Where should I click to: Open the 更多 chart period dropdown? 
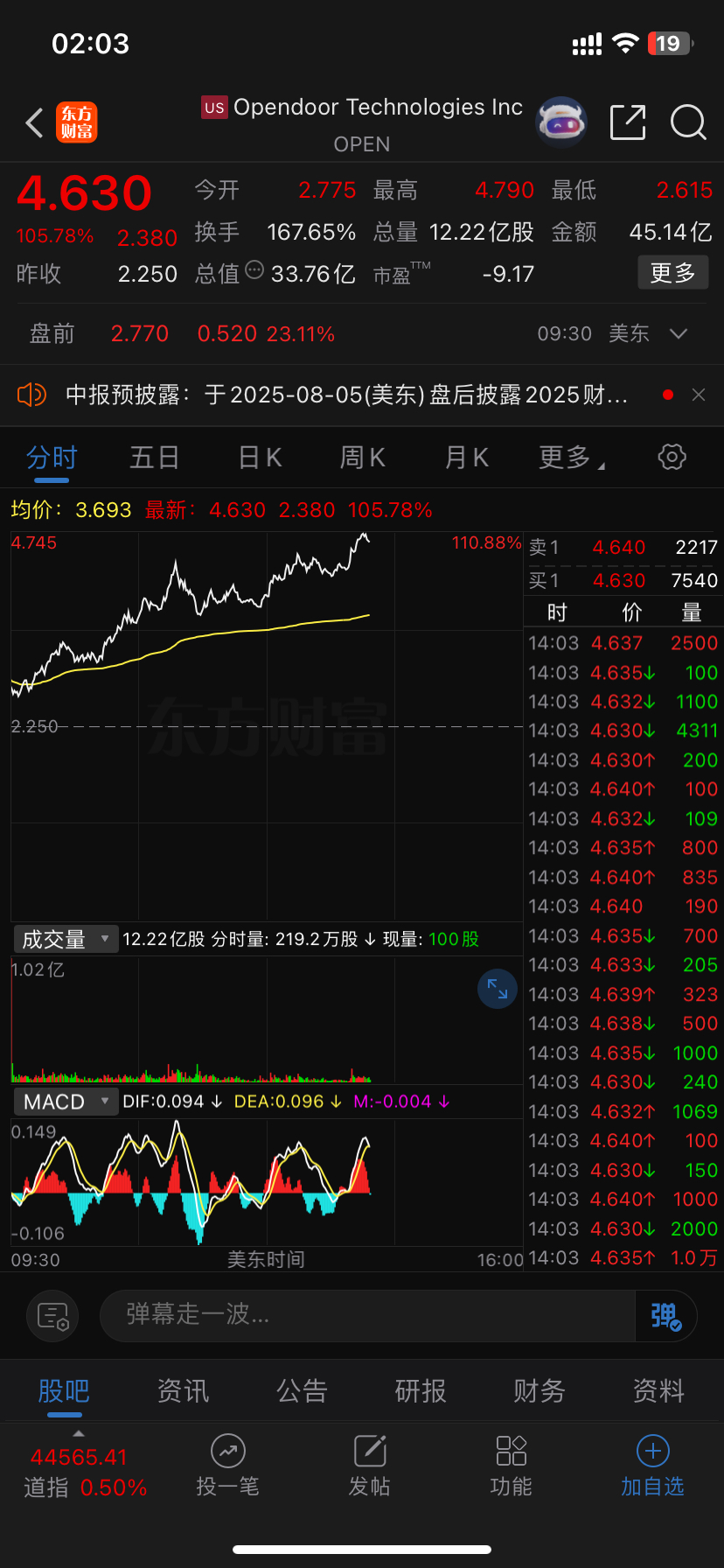coord(572,457)
